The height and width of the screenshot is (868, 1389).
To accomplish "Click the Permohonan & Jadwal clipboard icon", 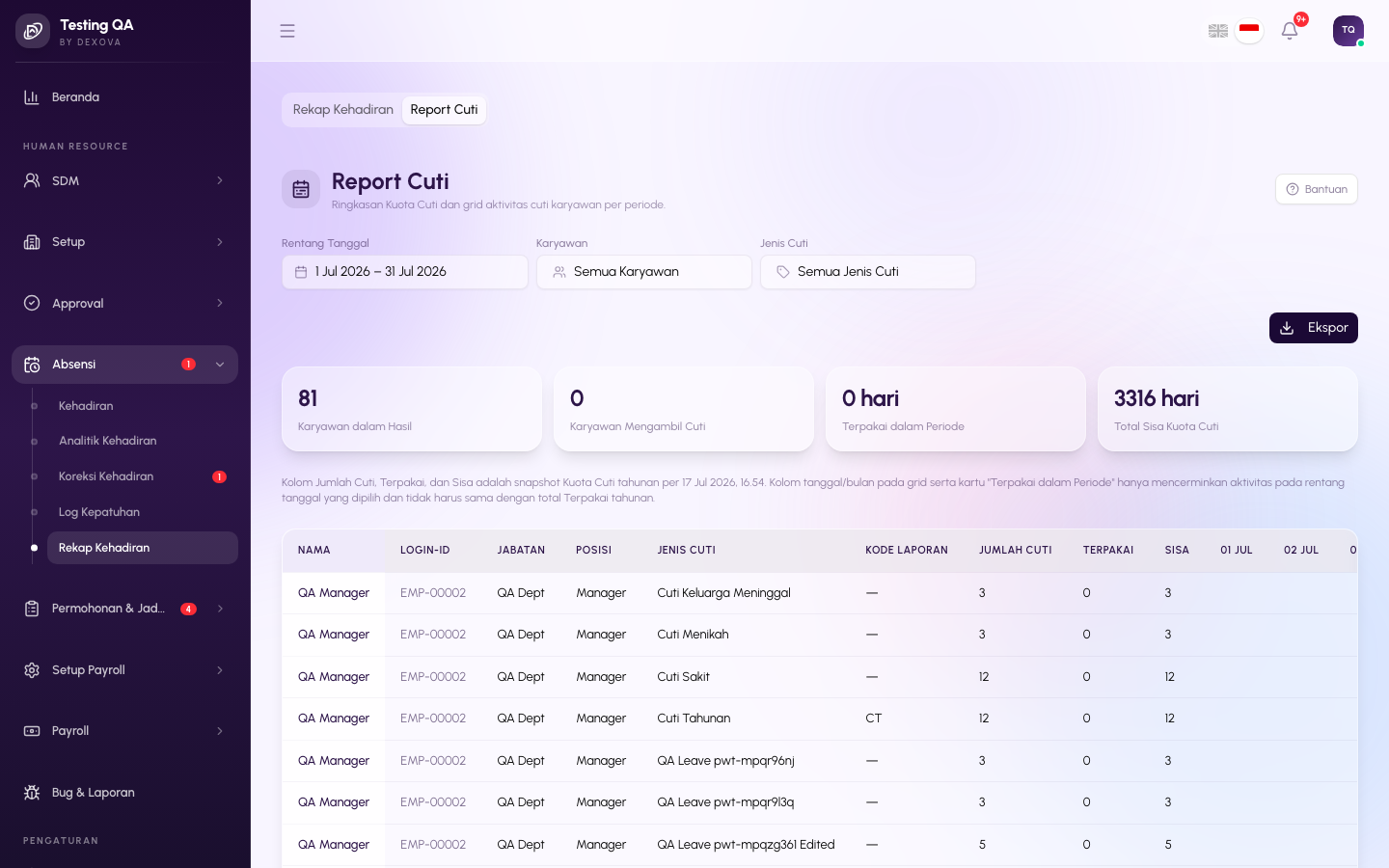I will click(x=32, y=609).
